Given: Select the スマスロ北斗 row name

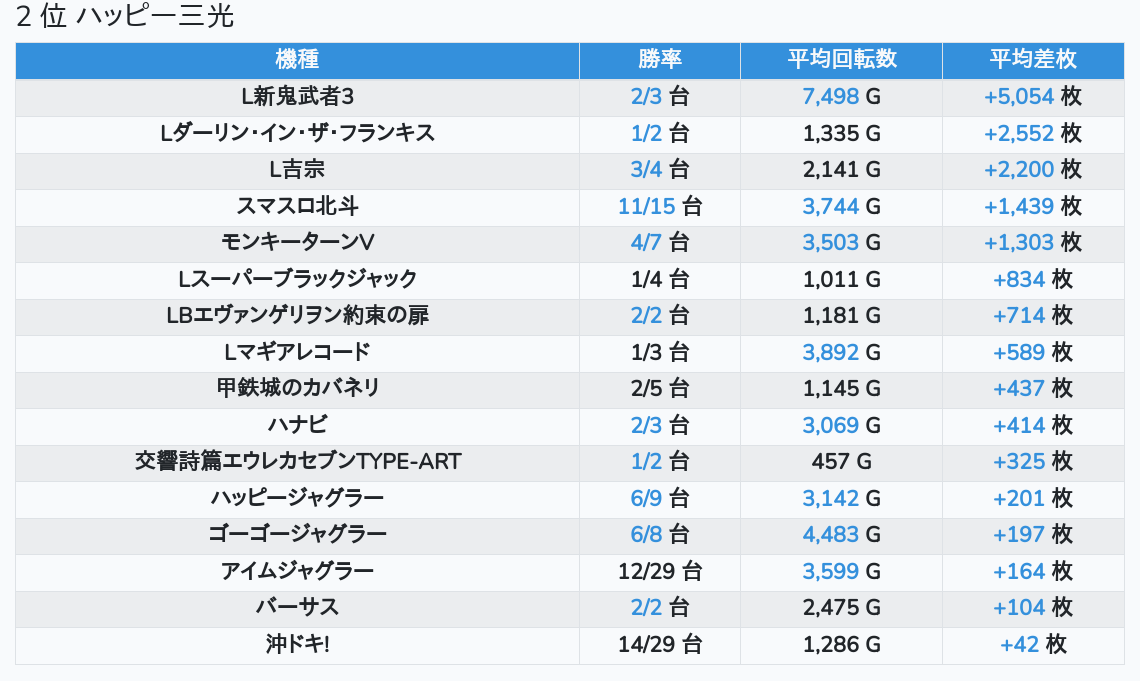Looking at the screenshot, I should (298, 206).
